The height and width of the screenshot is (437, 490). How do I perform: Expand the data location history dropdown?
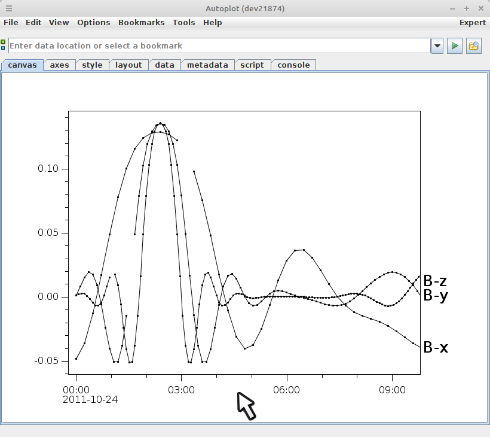[437, 46]
